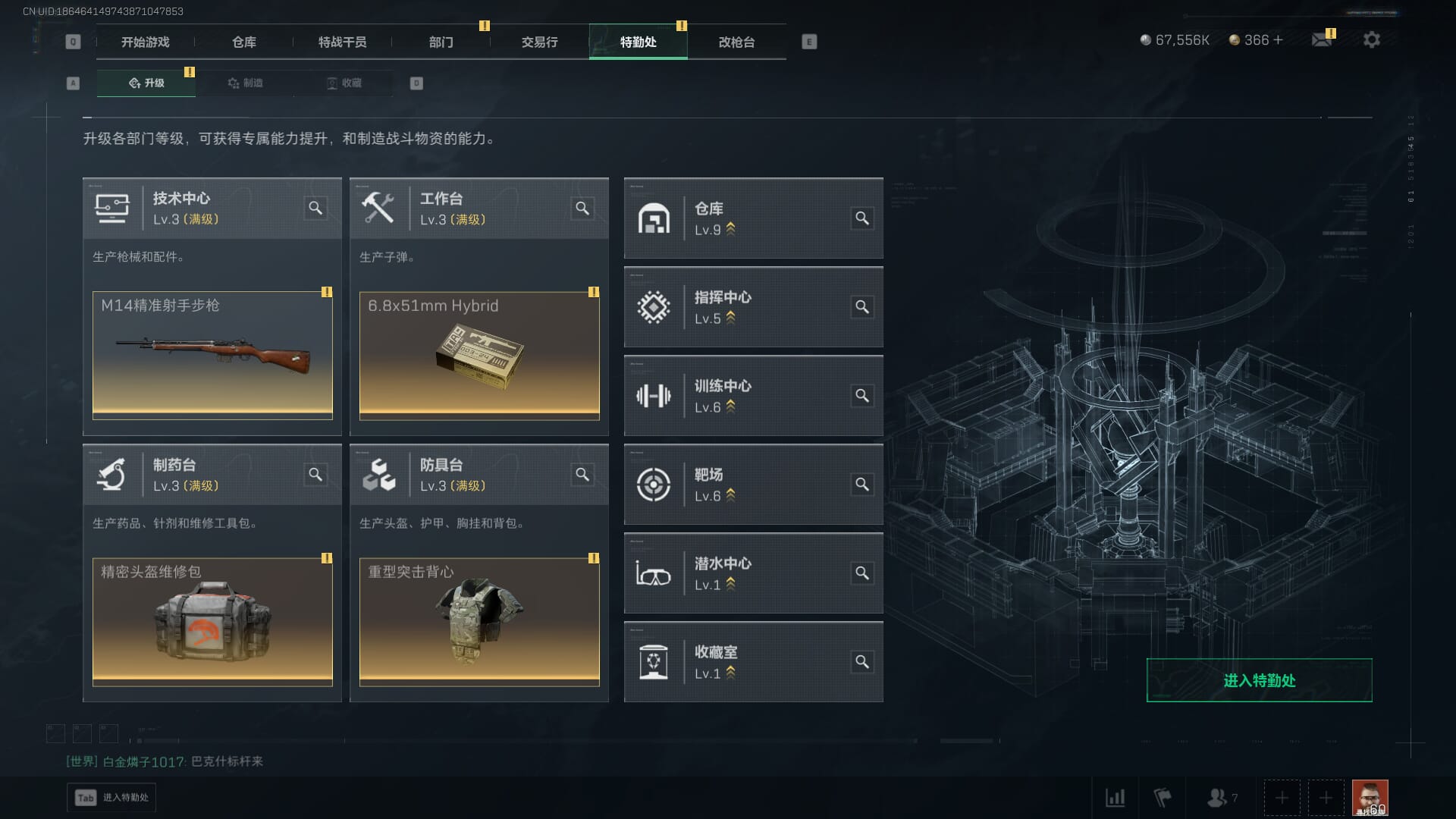Inspect 技术中心 with its magnifier icon
This screenshot has width=1456, height=819.
(x=315, y=208)
